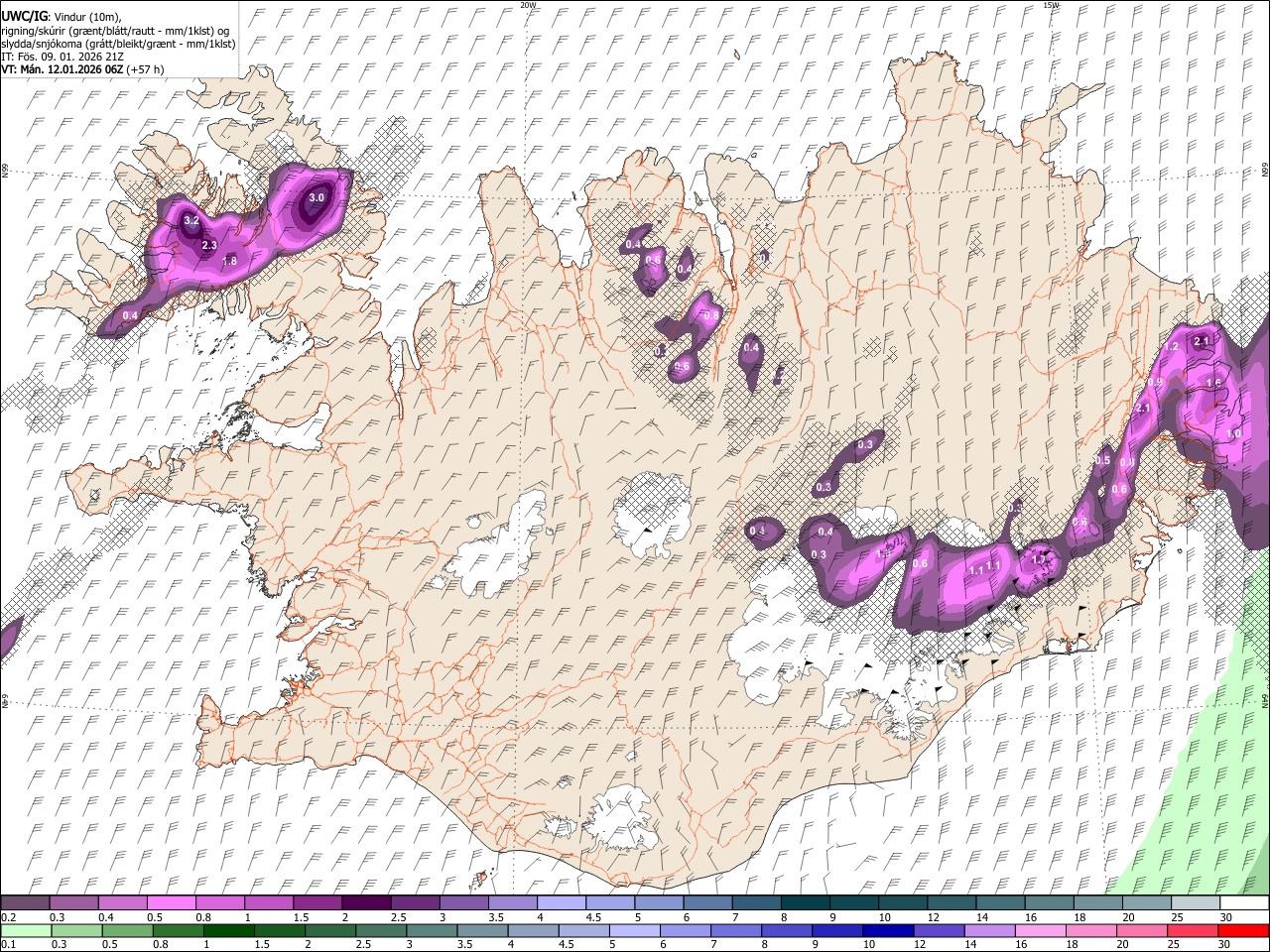Viewport: 1270px width, 952px height.
Task: Pick the dark green swatch above 1 in the bottom legend row
Action: tap(229, 930)
